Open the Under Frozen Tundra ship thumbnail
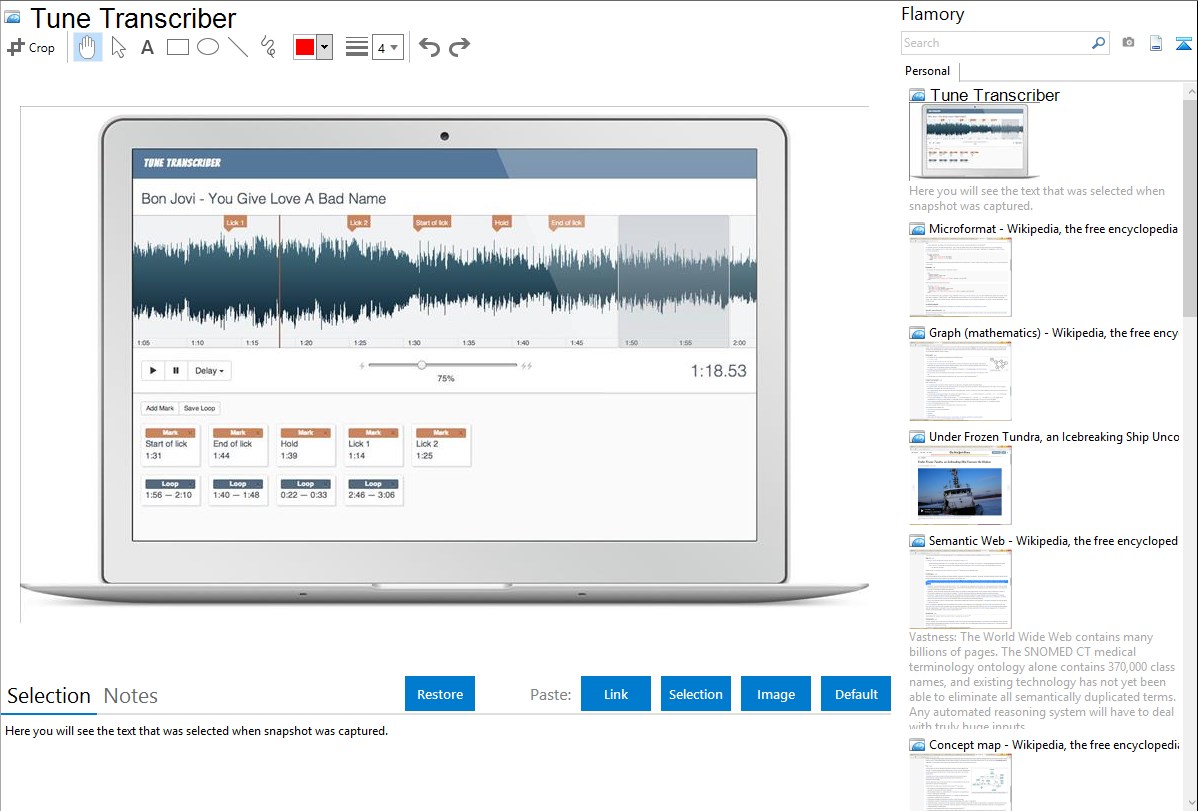 (960, 485)
